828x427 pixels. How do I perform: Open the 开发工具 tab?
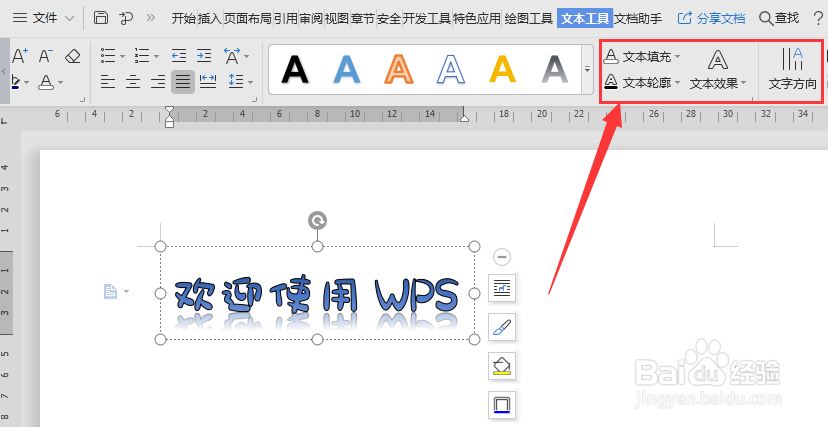pyautogui.click(x=427, y=18)
